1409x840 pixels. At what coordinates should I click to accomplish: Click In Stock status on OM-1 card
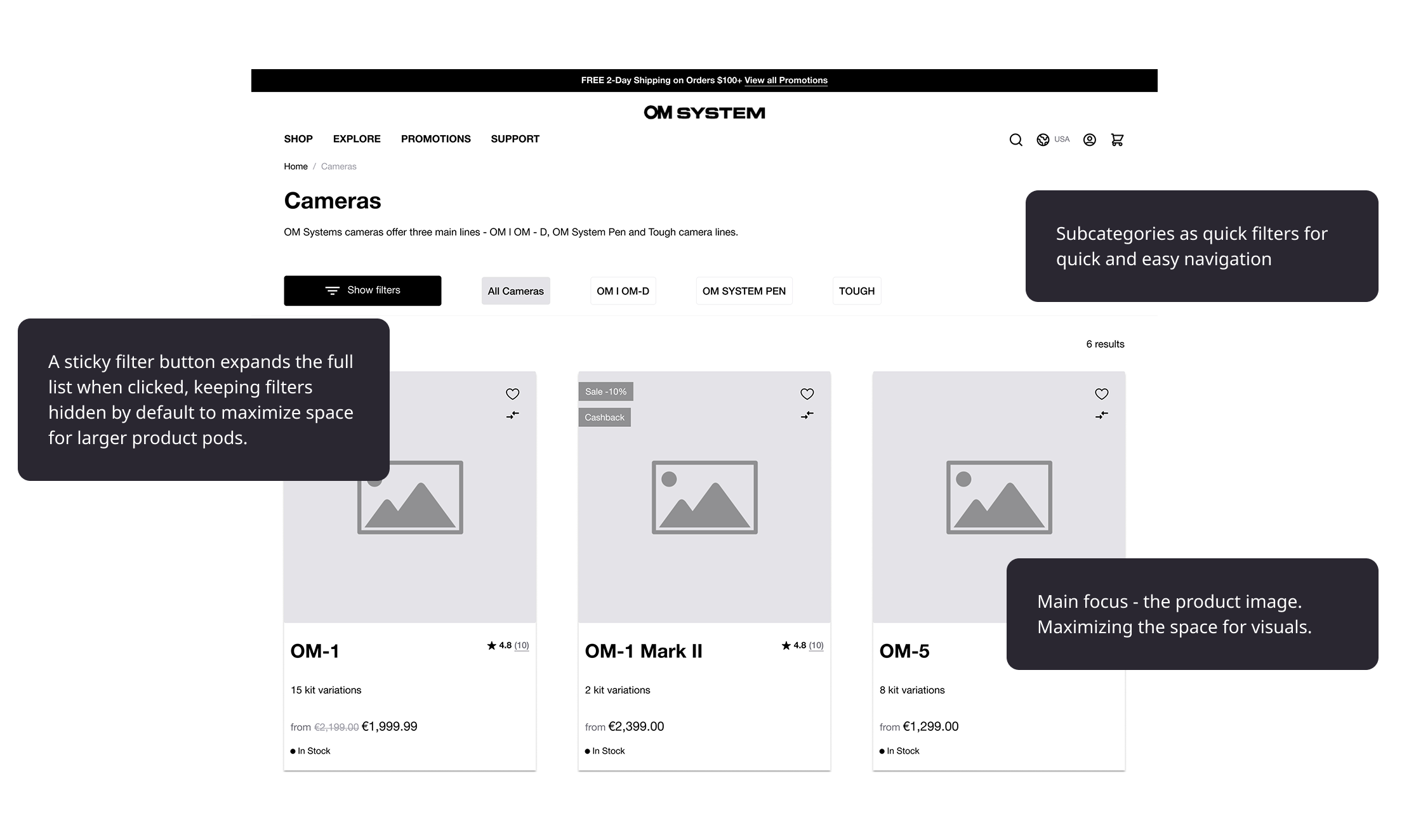point(310,751)
